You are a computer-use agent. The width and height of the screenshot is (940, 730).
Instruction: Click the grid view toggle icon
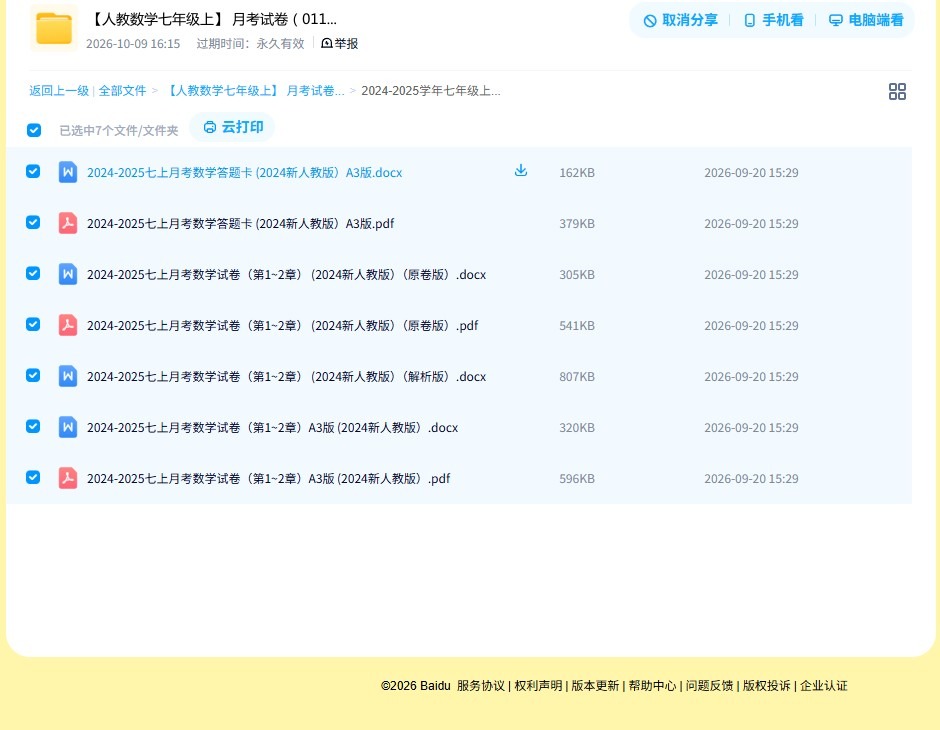897,91
